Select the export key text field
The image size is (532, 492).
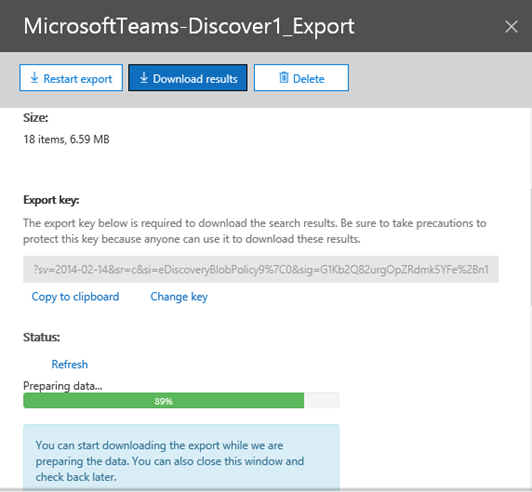(x=261, y=269)
